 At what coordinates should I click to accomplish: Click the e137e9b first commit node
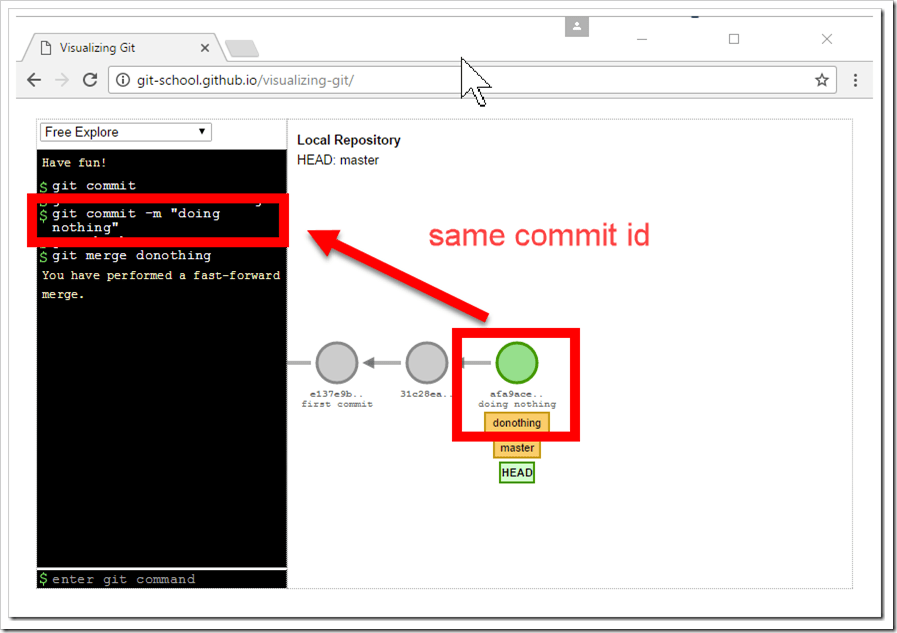(336, 363)
